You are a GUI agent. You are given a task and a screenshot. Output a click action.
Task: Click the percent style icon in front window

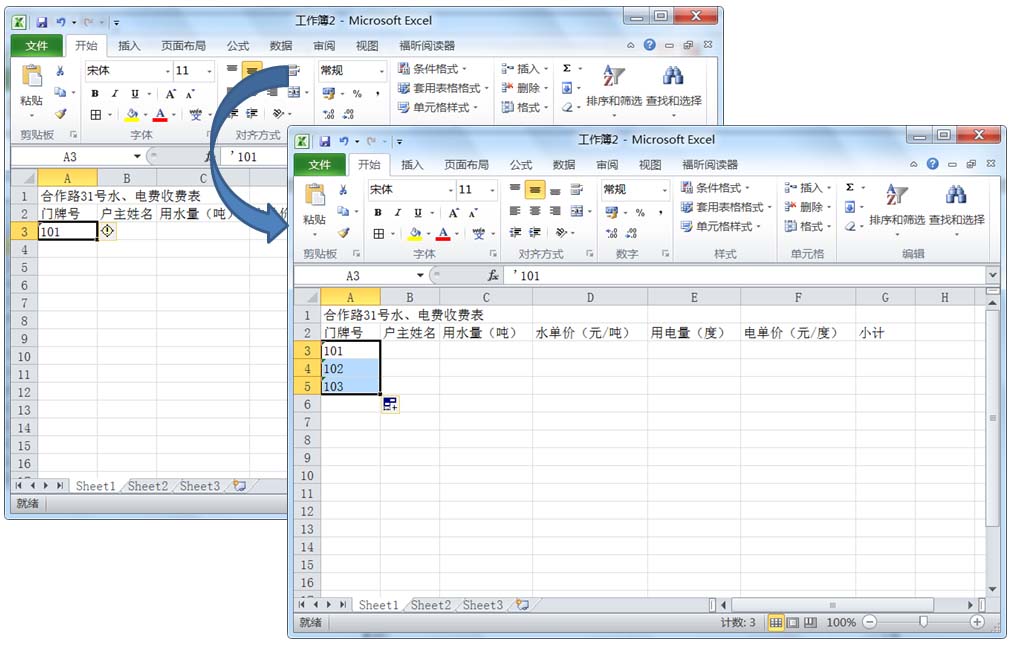click(640, 212)
